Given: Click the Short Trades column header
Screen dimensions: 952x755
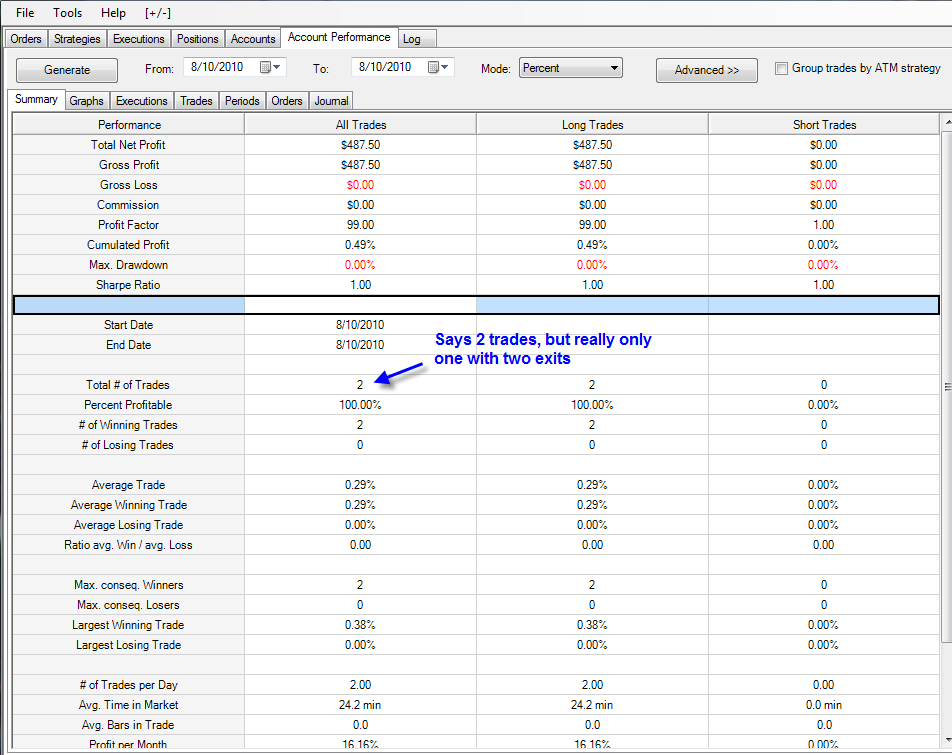Looking at the screenshot, I should 824,124.
